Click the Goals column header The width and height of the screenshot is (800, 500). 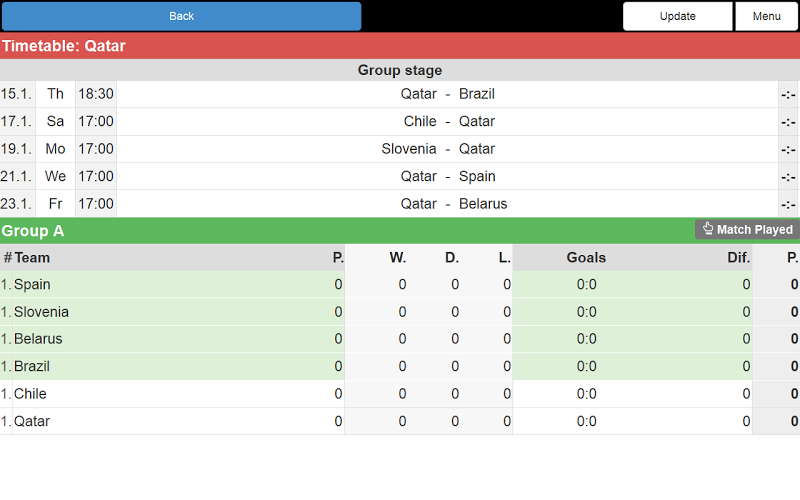point(586,258)
